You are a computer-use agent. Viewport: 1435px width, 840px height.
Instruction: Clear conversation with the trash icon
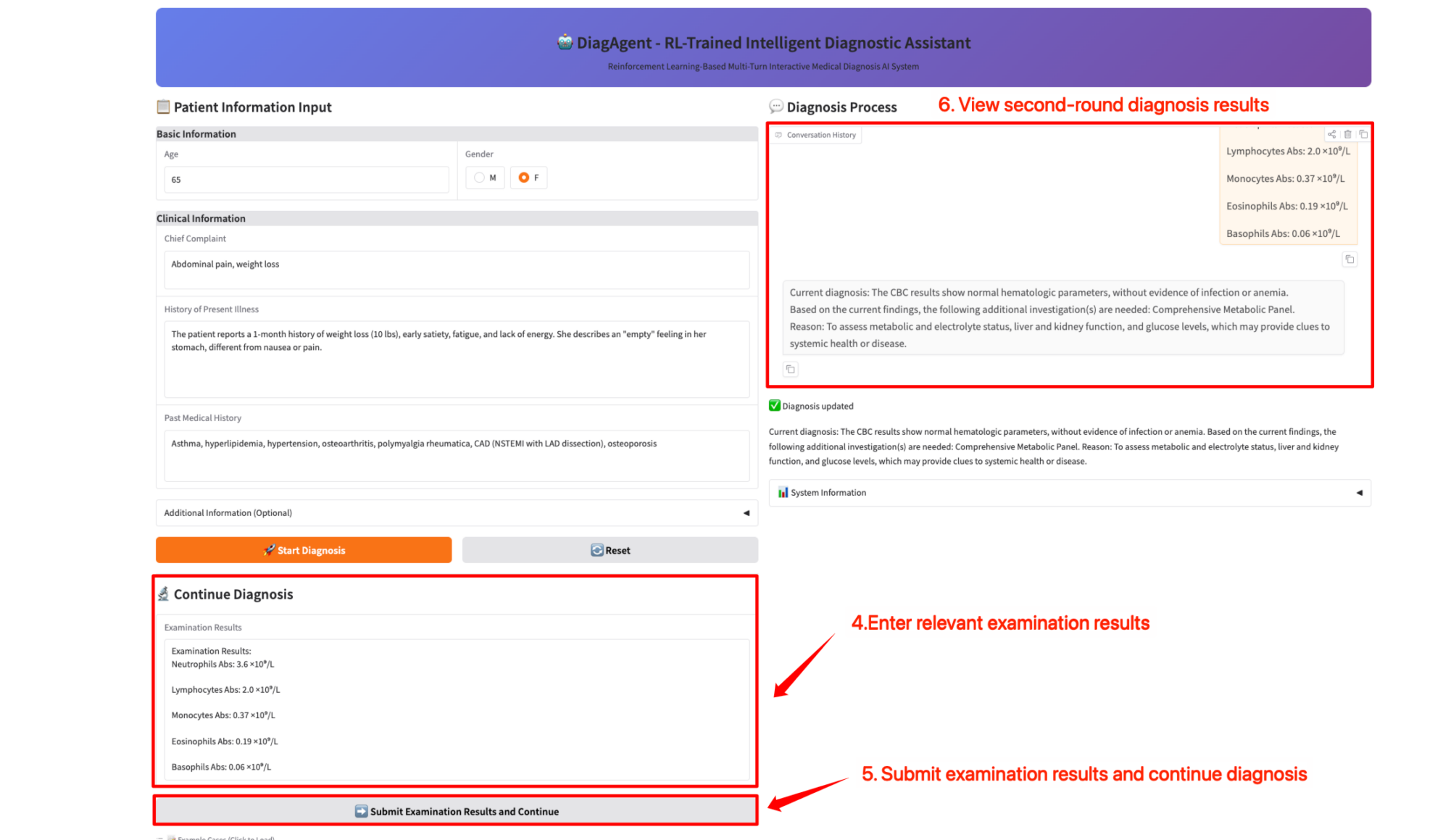[x=1347, y=134]
